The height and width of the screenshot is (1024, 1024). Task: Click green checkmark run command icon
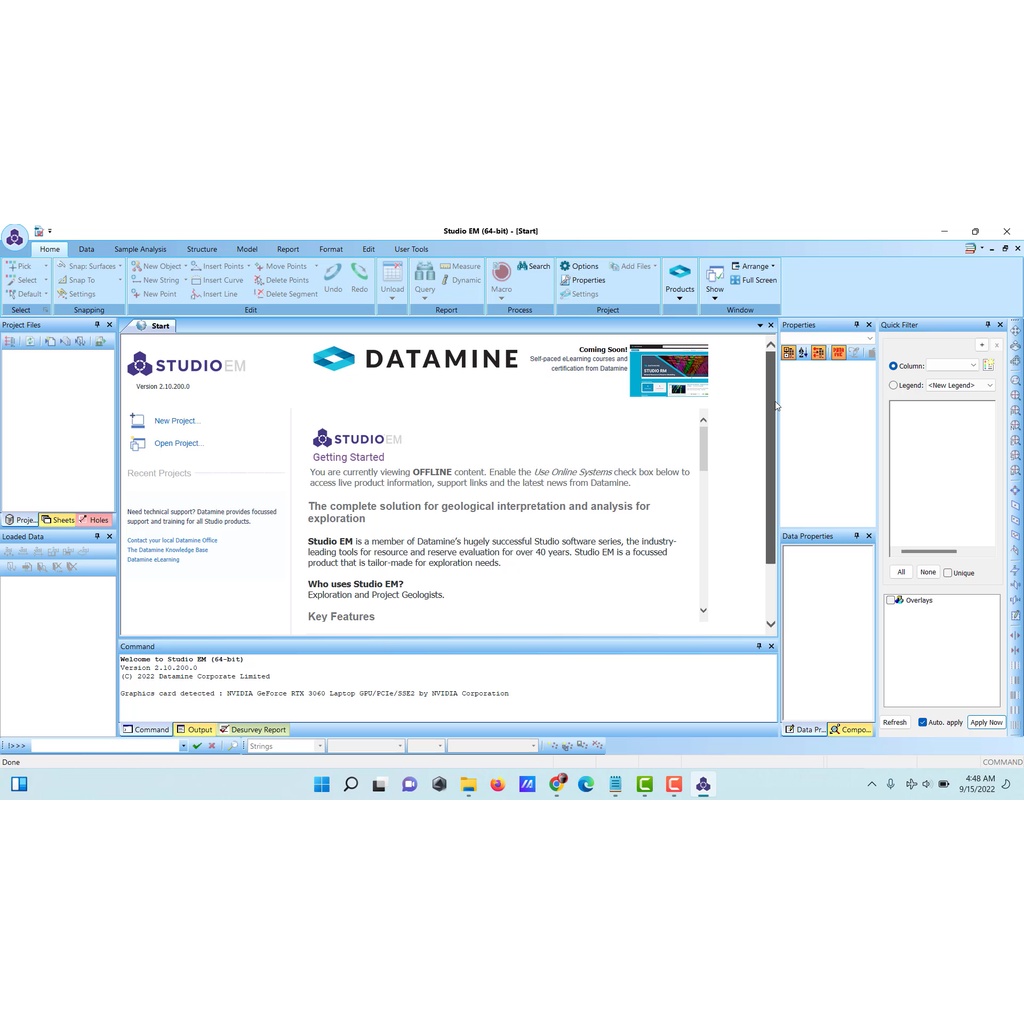(197, 746)
